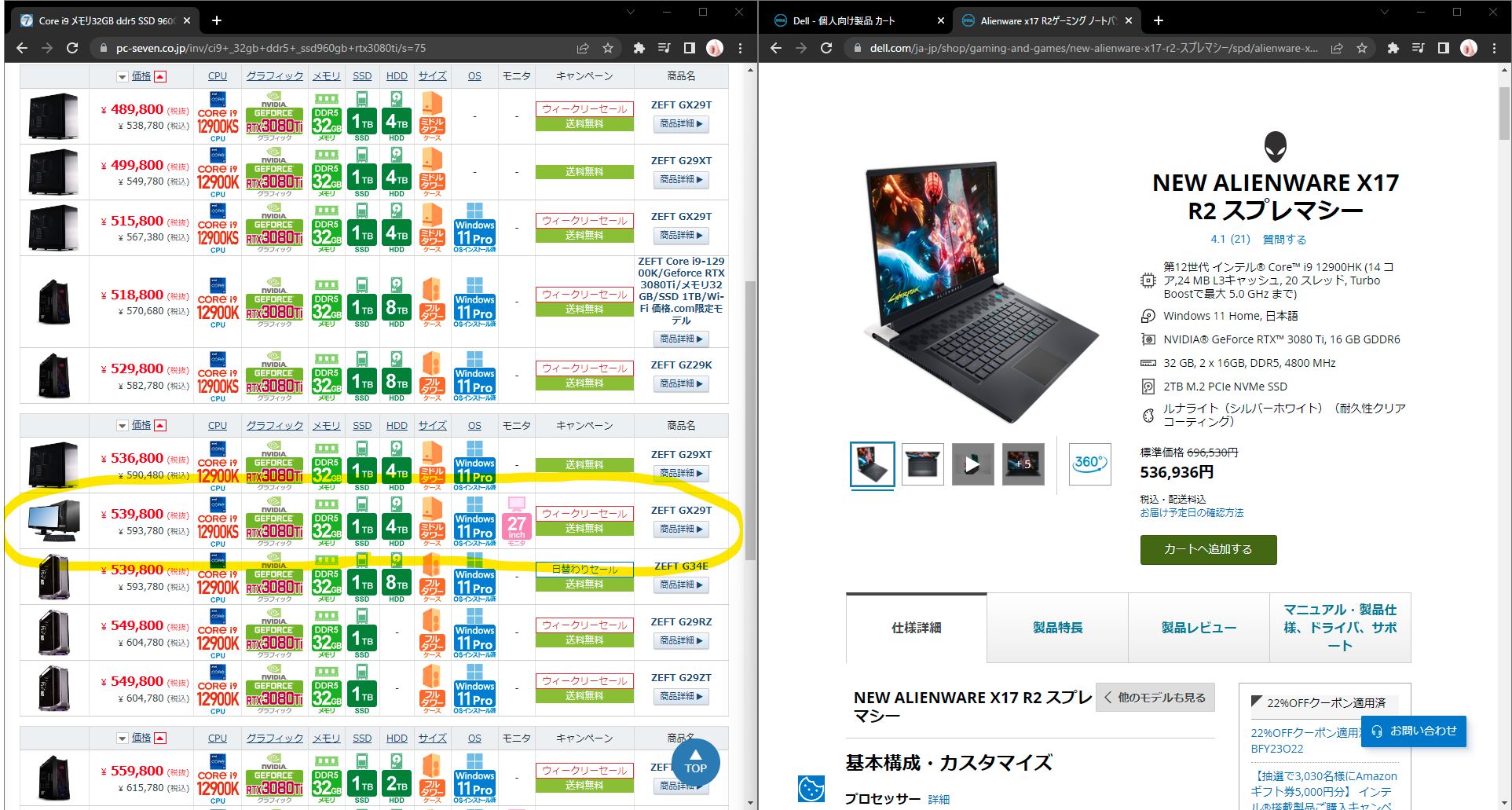The image size is (1512, 810).
Task: Click 質問する link near rating
Action: click(x=1284, y=240)
